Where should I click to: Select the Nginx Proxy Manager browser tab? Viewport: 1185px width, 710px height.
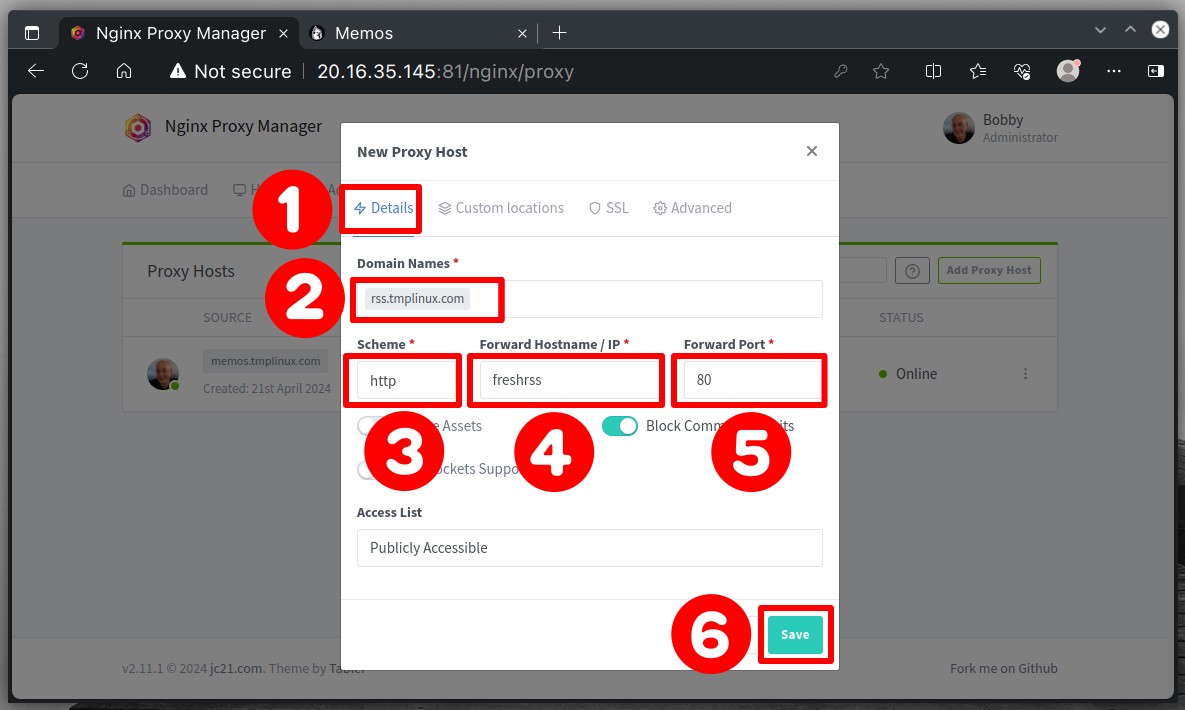pos(180,33)
